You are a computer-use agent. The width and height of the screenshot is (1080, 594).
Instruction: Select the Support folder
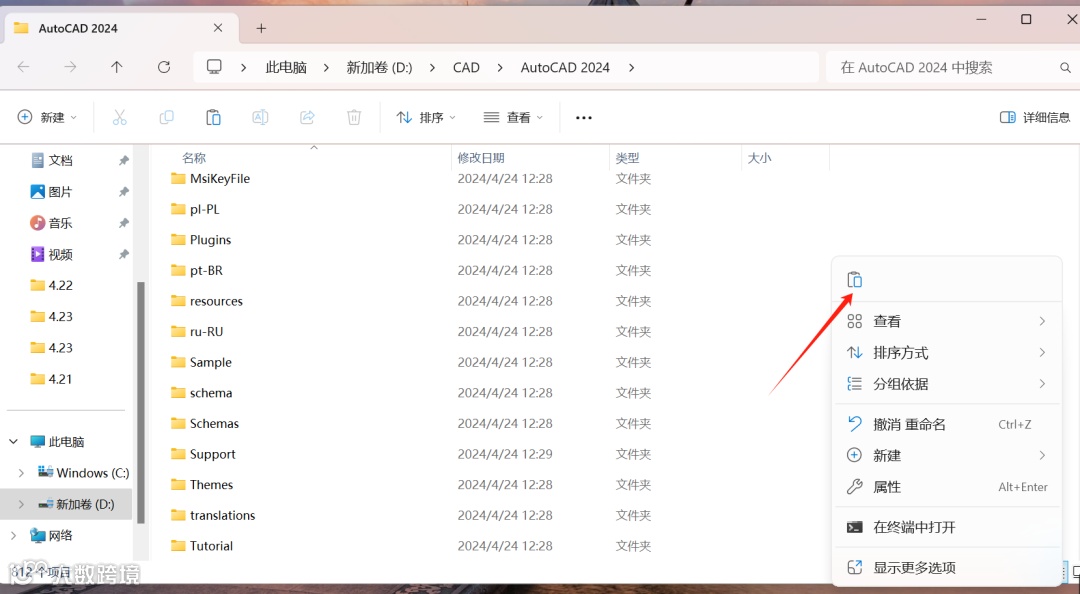tap(203, 454)
